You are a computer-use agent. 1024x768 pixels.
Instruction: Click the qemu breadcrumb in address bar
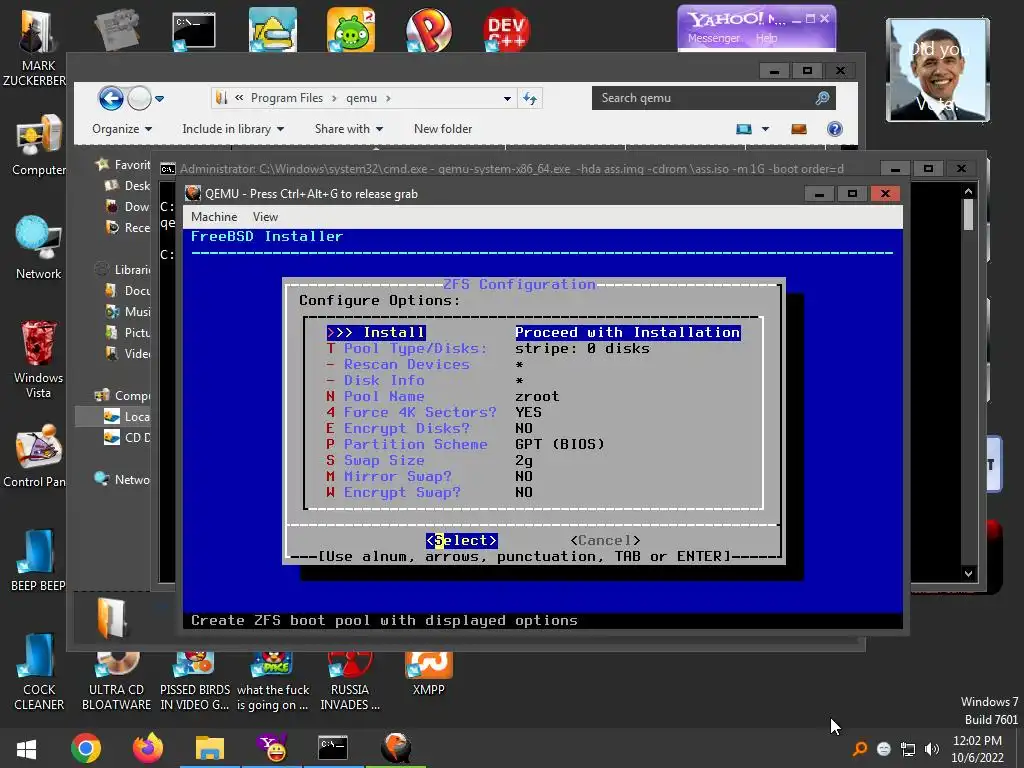361,98
